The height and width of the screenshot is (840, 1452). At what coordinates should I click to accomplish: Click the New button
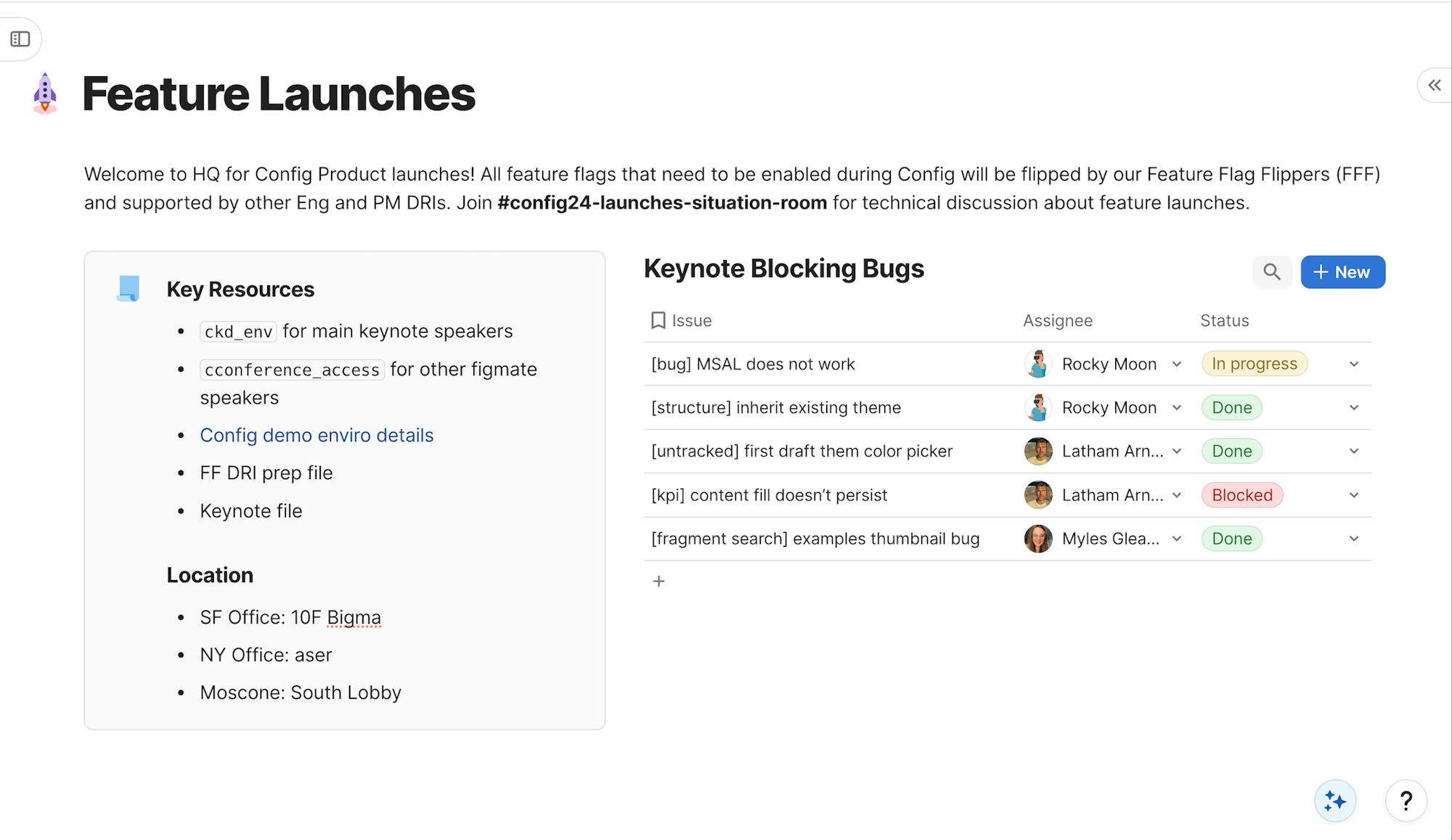(1342, 272)
